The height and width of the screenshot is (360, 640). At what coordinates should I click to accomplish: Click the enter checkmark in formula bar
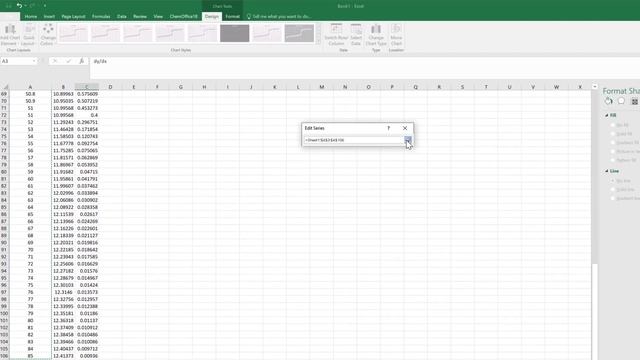[x=68, y=61]
